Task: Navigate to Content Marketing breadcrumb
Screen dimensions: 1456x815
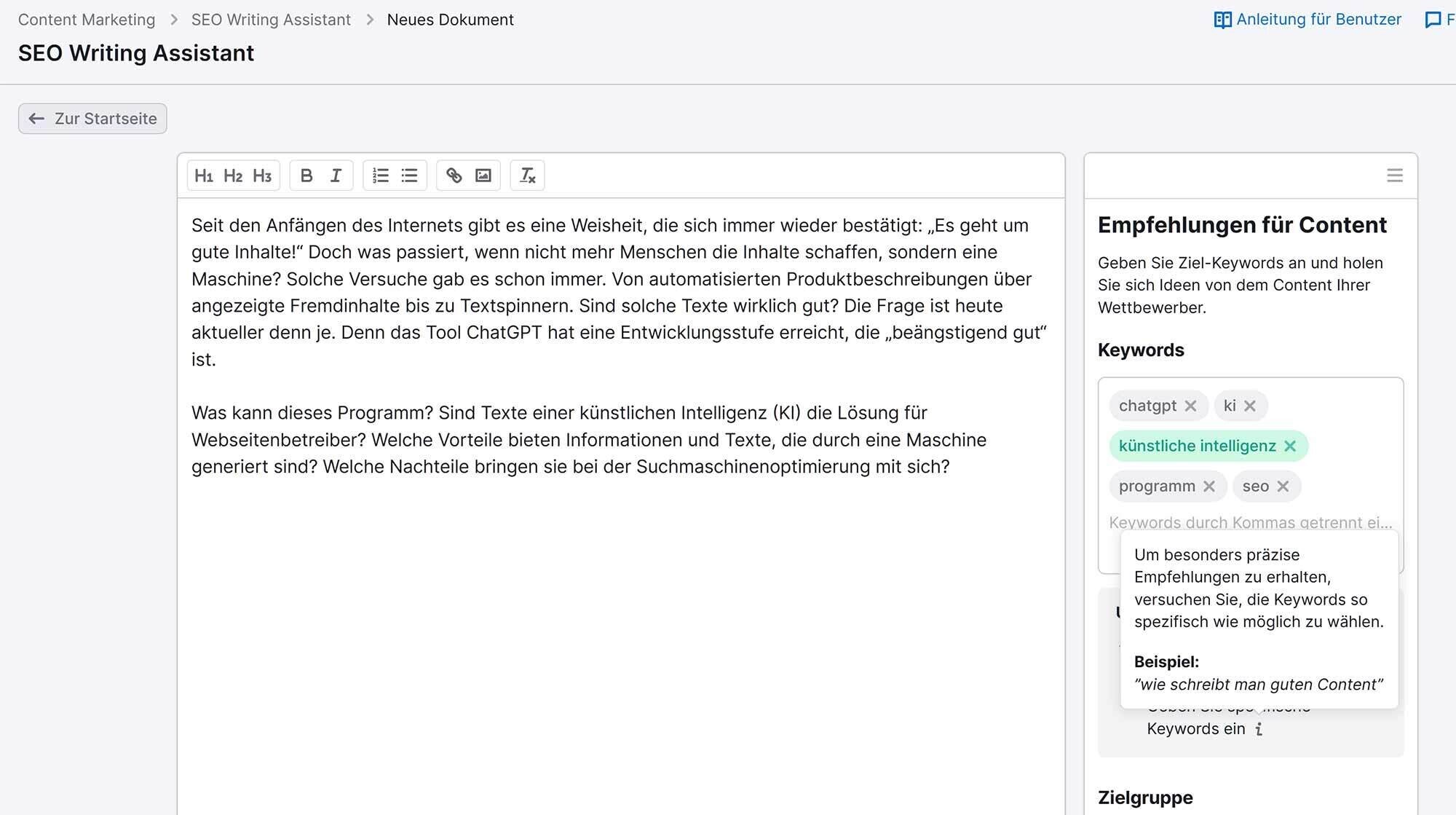Action: point(87,20)
